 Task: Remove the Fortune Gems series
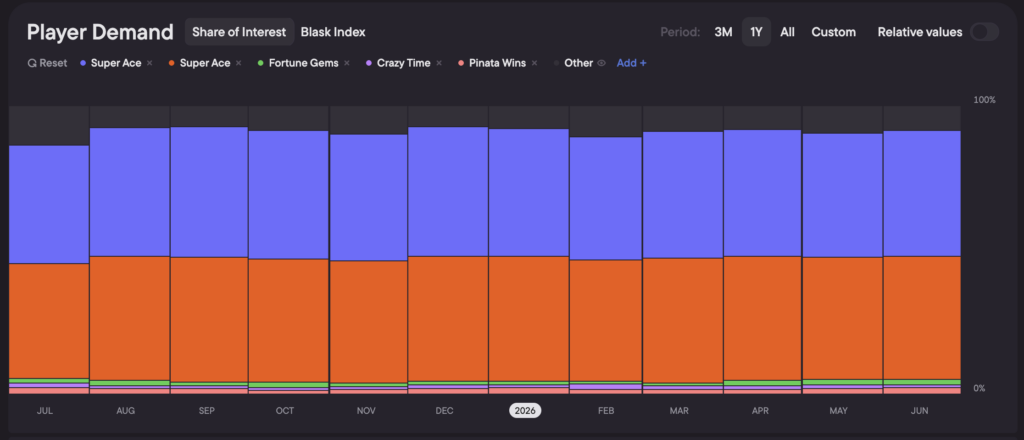pyautogui.click(x=347, y=63)
